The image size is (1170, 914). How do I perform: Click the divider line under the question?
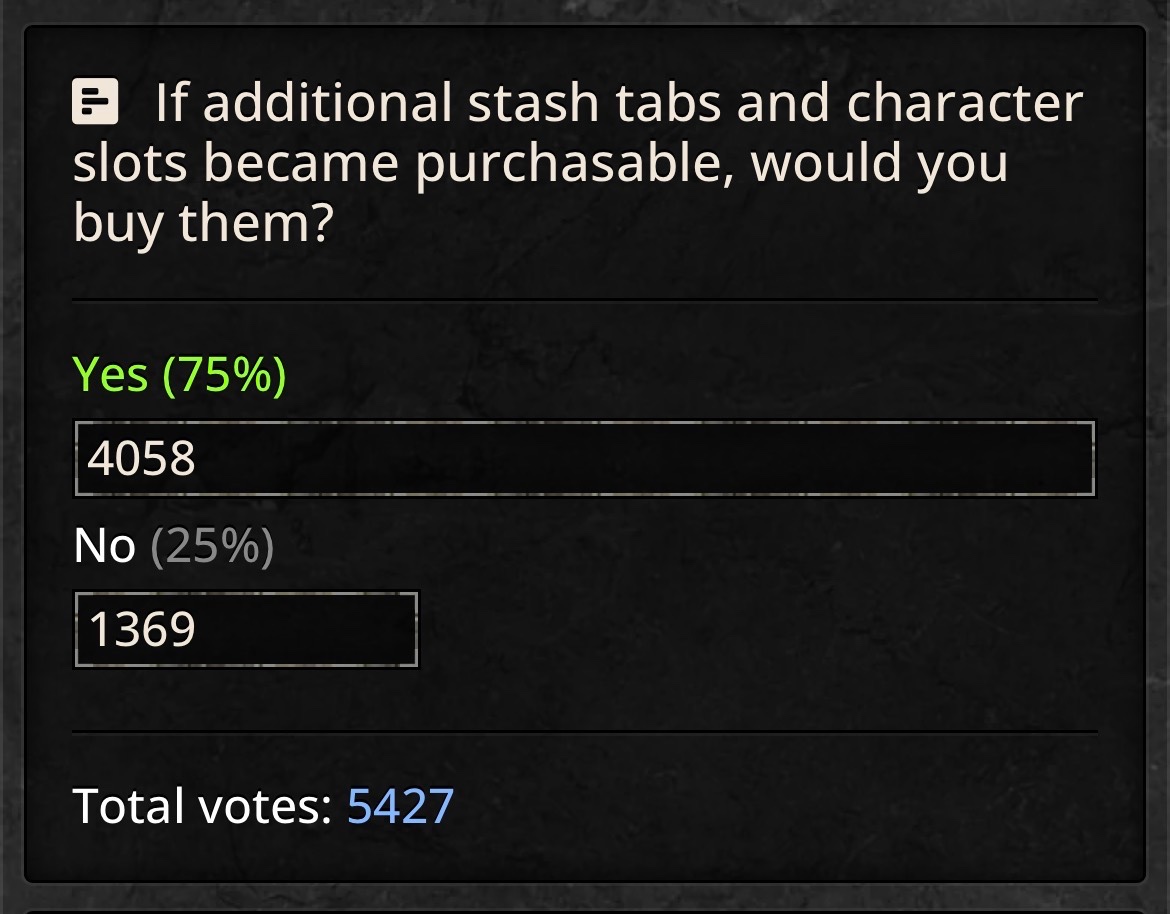point(585,299)
